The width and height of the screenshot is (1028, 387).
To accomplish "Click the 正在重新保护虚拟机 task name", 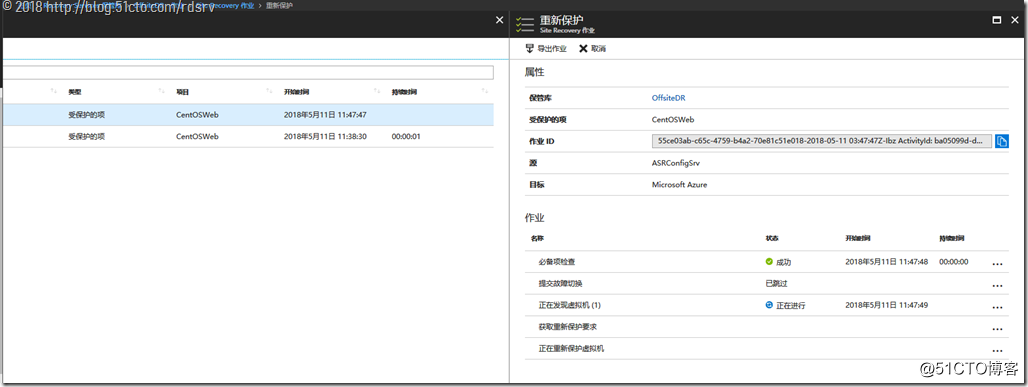I will [x=571, y=348].
